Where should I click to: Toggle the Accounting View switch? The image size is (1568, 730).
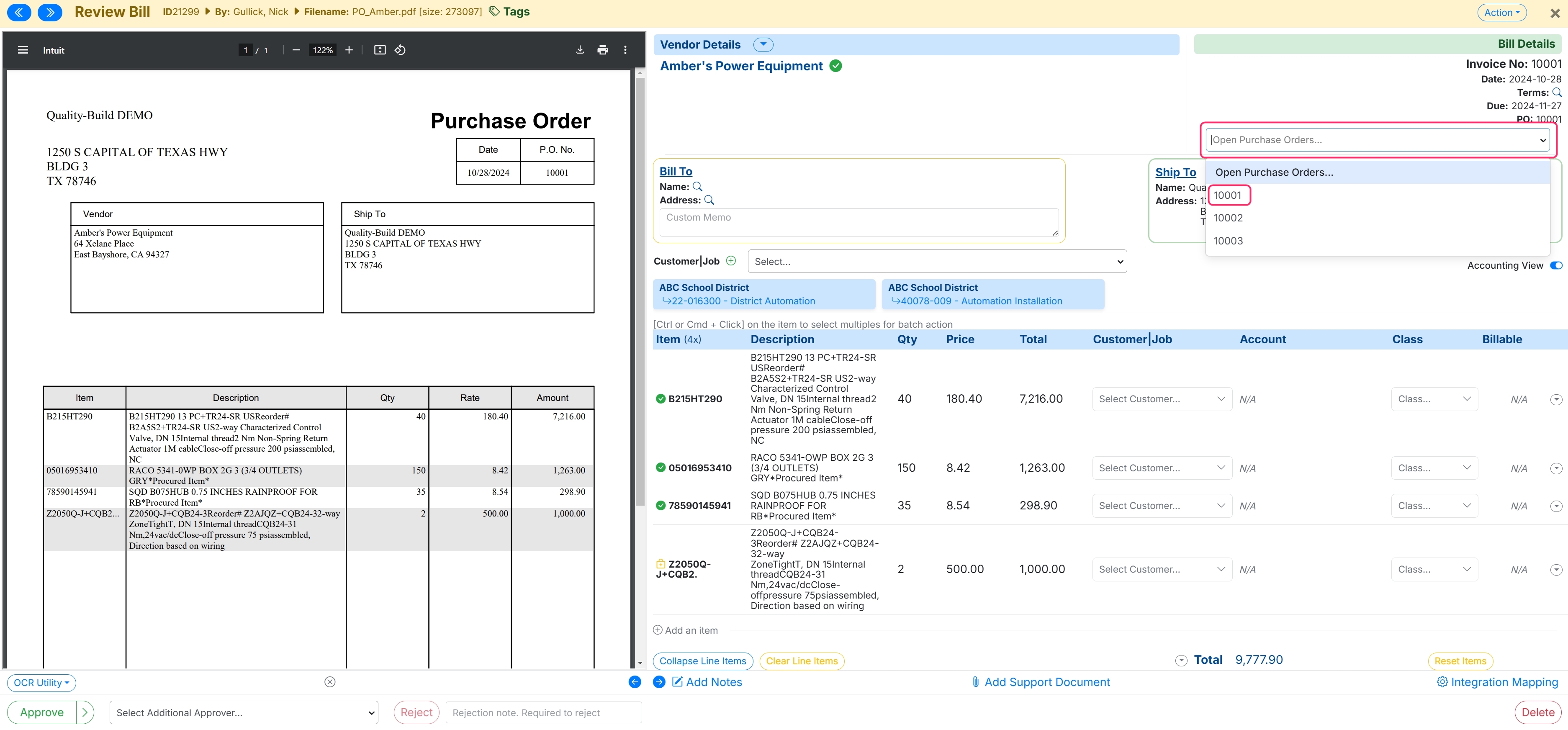(1556, 265)
